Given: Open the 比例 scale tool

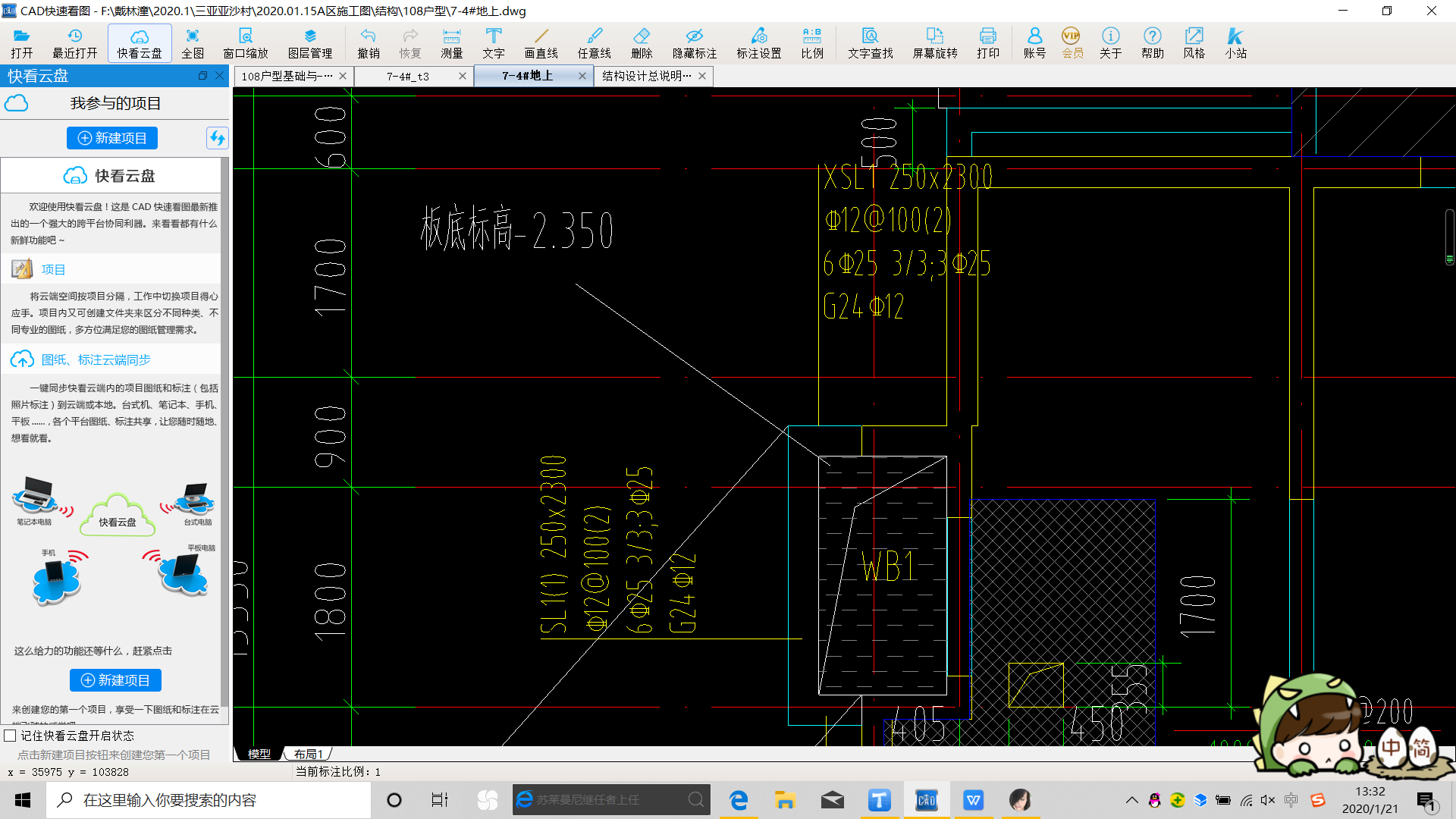Looking at the screenshot, I should (x=812, y=43).
